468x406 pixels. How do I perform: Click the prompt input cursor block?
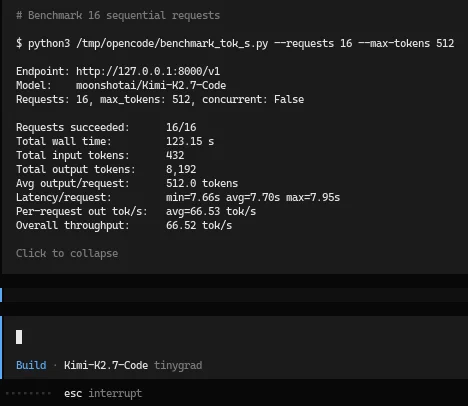(19, 337)
